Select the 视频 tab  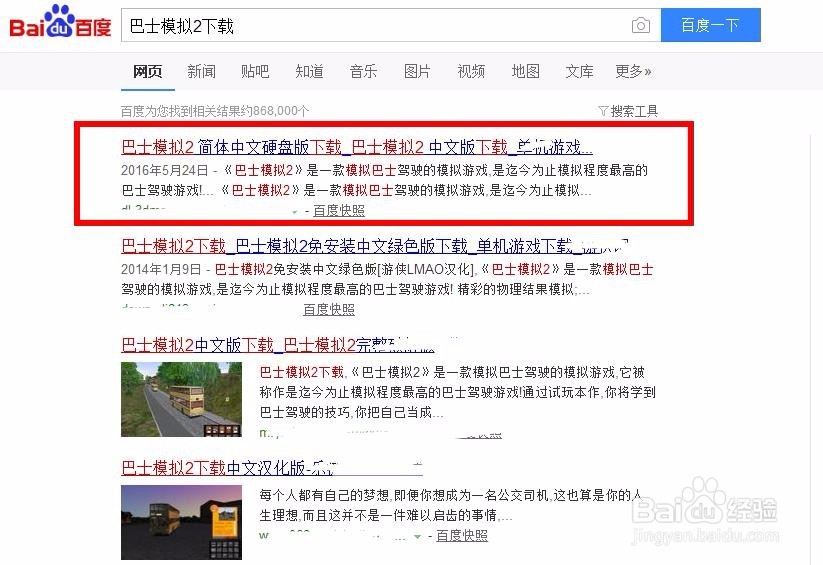point(471,71)
